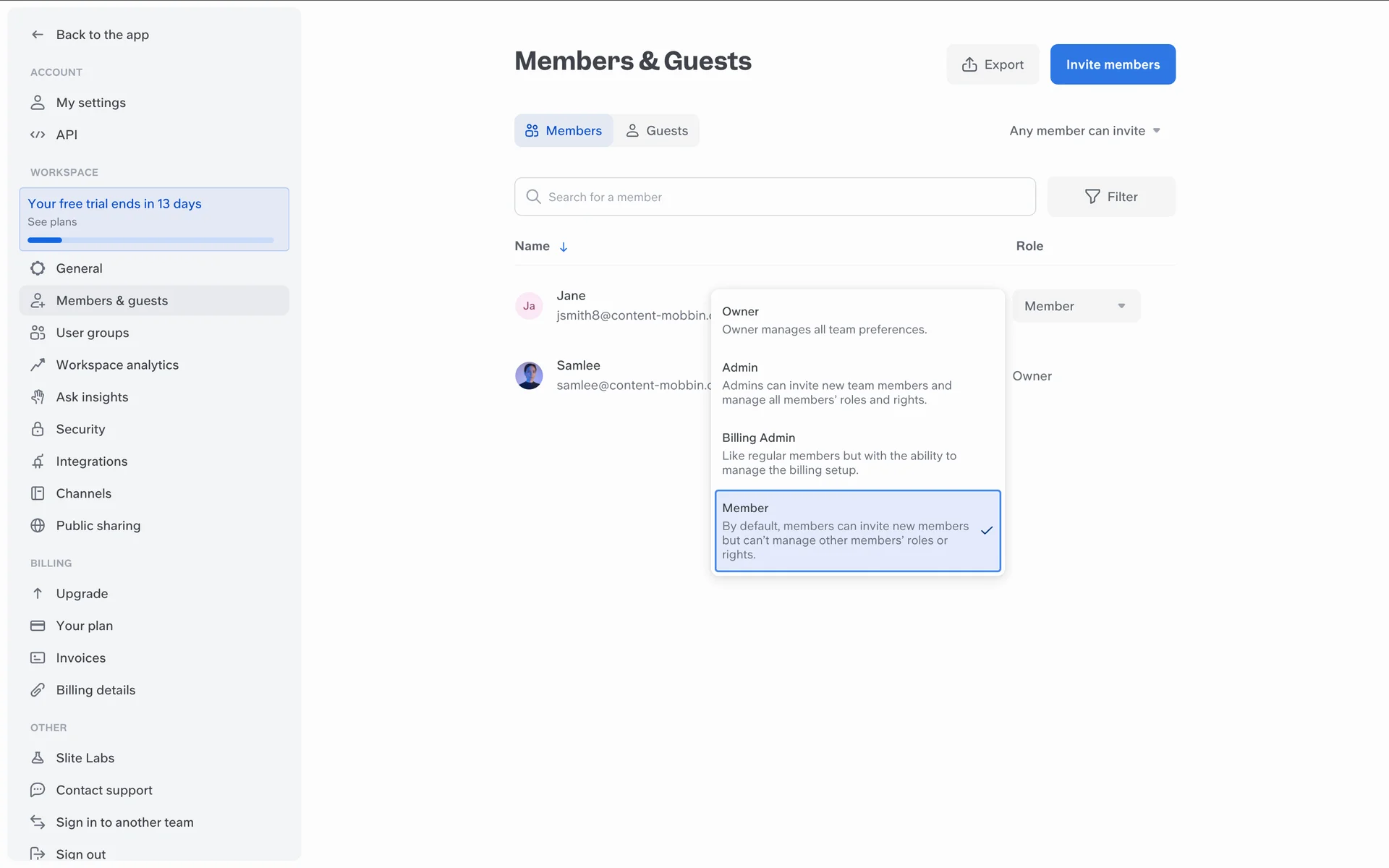
Task: Click the Ask insights hand icon
Action: 38,397
